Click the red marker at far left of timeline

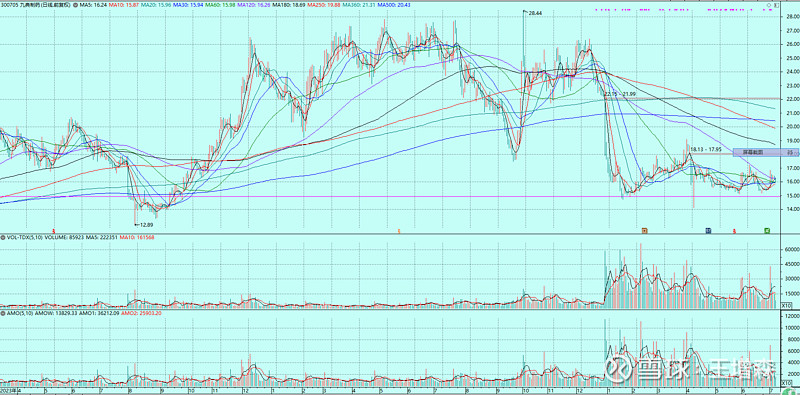click(x=54, y=231)
